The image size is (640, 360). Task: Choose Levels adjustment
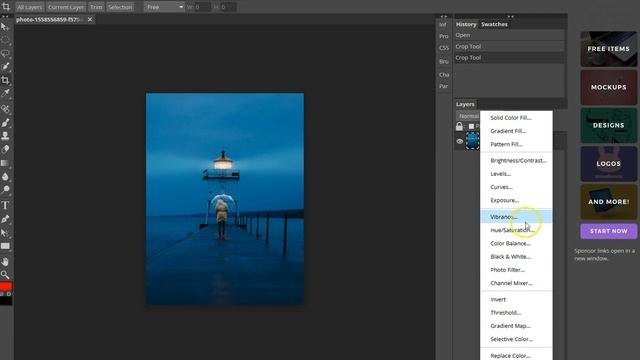516,174
